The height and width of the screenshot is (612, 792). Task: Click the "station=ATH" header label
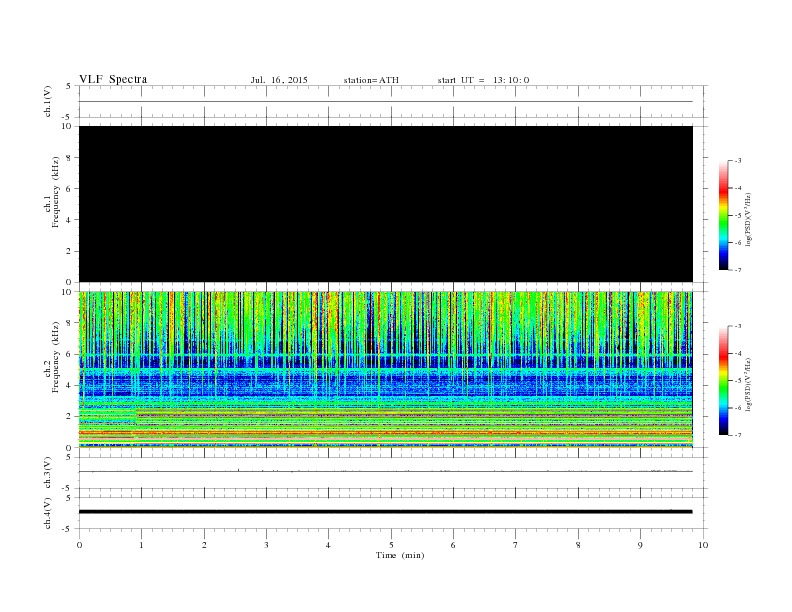tap(371, 80)
